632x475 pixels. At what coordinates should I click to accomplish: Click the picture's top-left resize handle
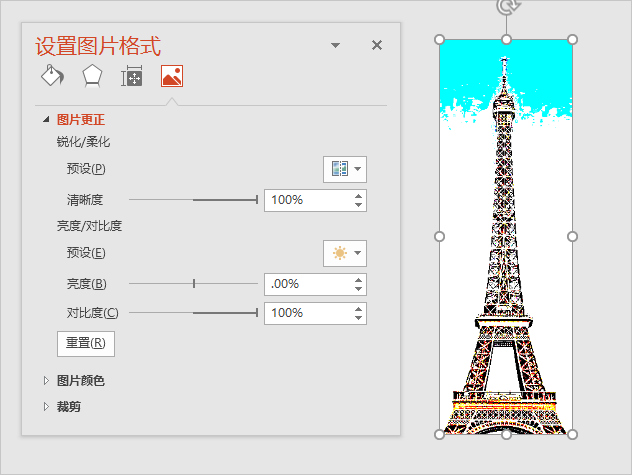pyautogui.click(x=440, y=40)
